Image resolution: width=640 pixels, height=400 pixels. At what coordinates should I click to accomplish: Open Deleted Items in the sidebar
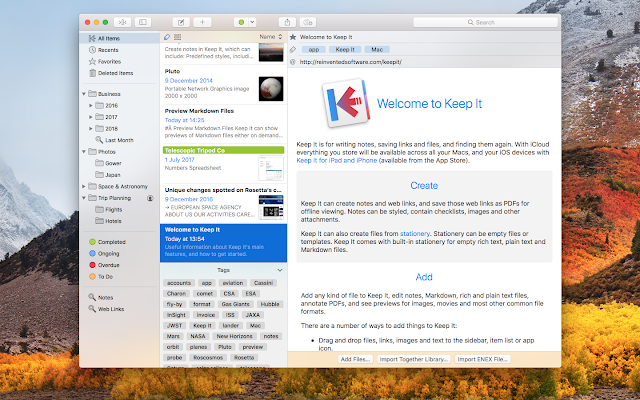119,73
